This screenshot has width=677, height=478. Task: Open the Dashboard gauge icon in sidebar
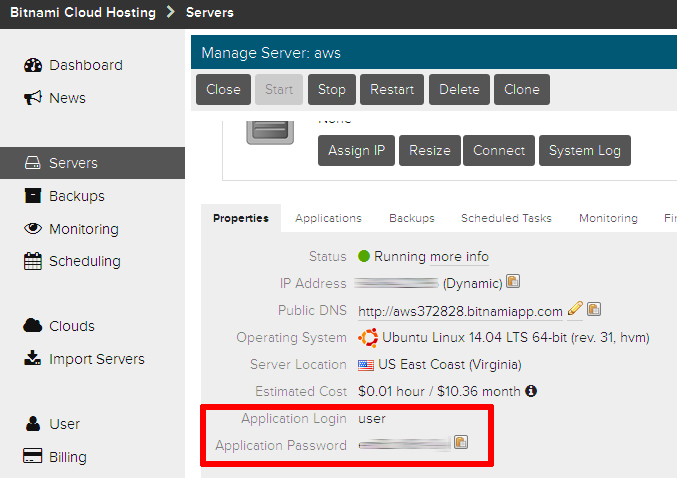pos(33,65)
